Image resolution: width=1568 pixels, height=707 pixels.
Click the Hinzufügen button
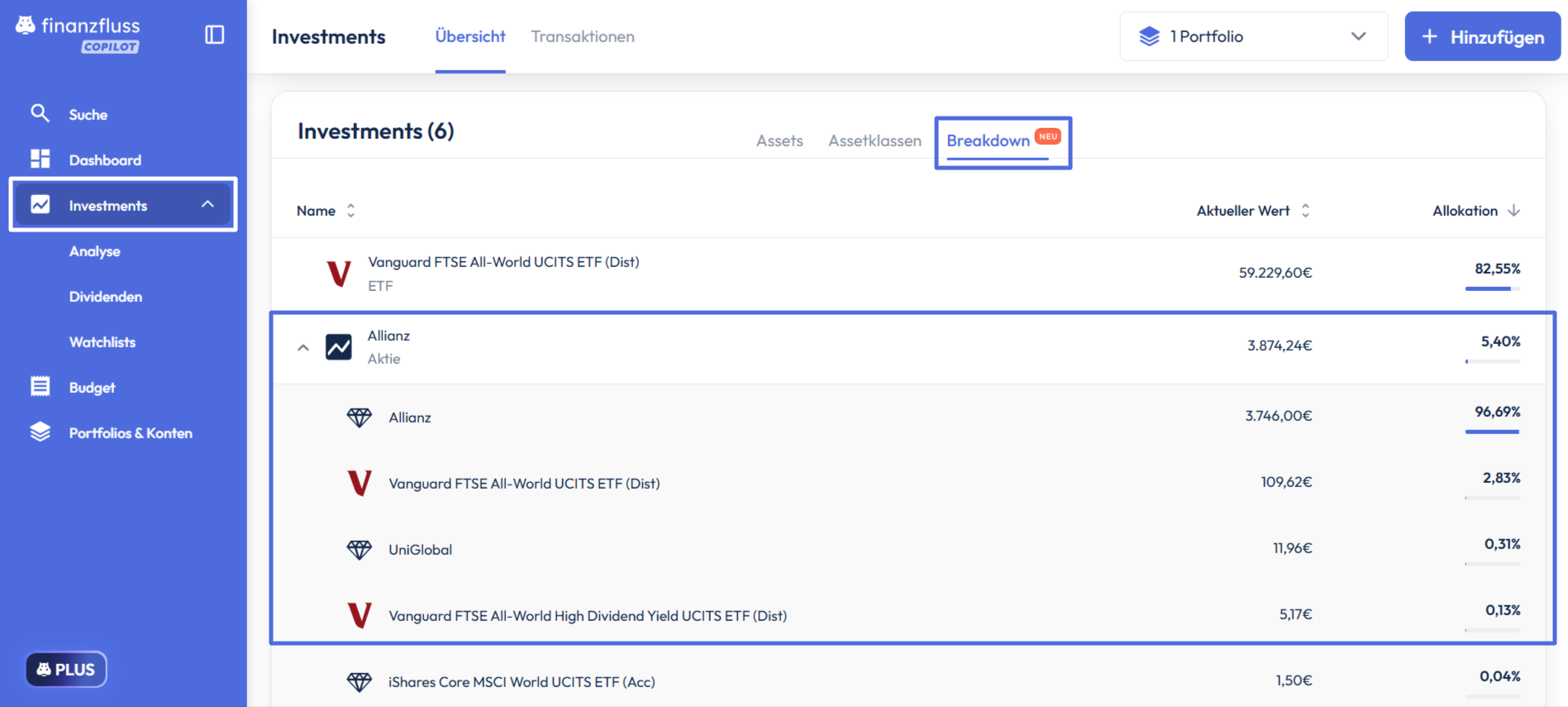point(1483,36)
